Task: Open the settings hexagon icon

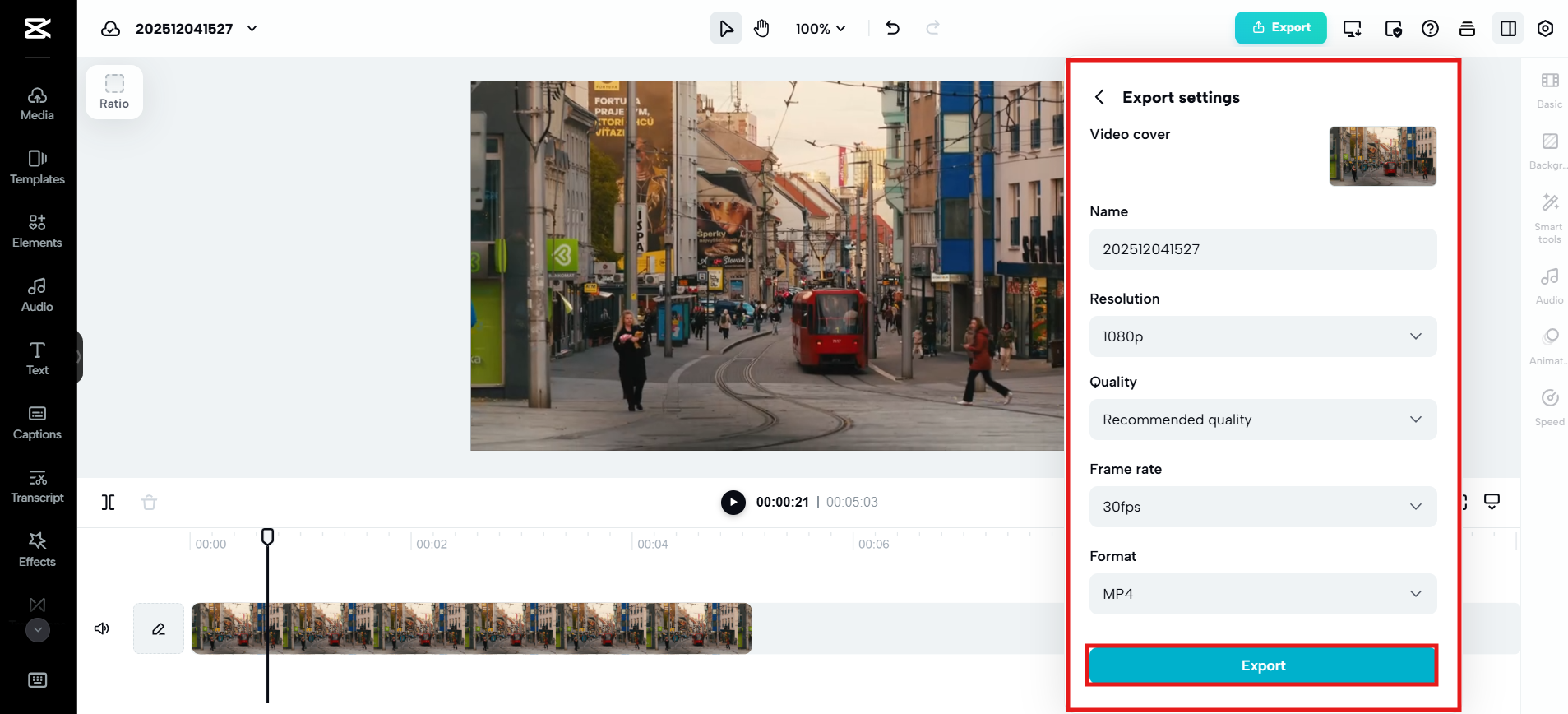Action: (x=1545, y=29)
